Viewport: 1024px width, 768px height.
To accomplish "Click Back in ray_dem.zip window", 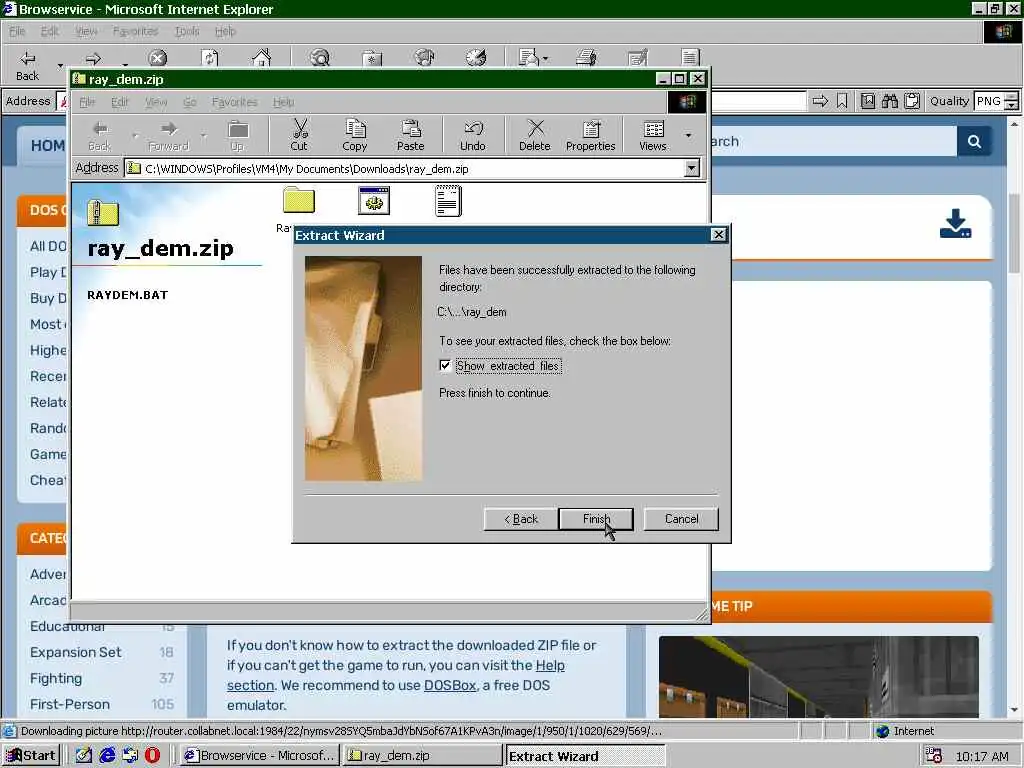I will (x=100, y=135).
